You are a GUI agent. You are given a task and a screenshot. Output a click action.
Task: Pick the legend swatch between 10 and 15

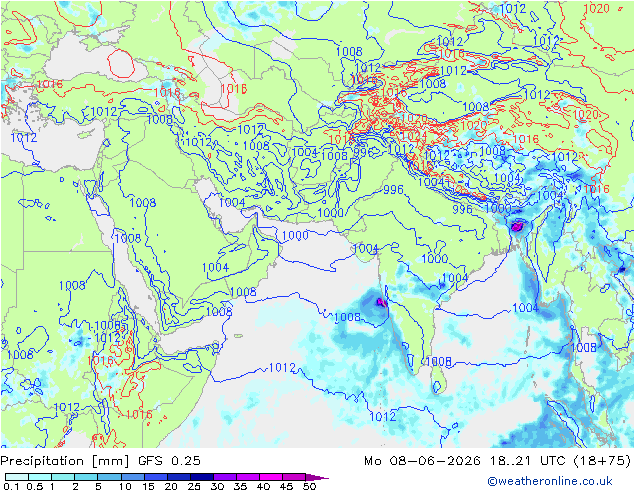(x=132, y=477)
